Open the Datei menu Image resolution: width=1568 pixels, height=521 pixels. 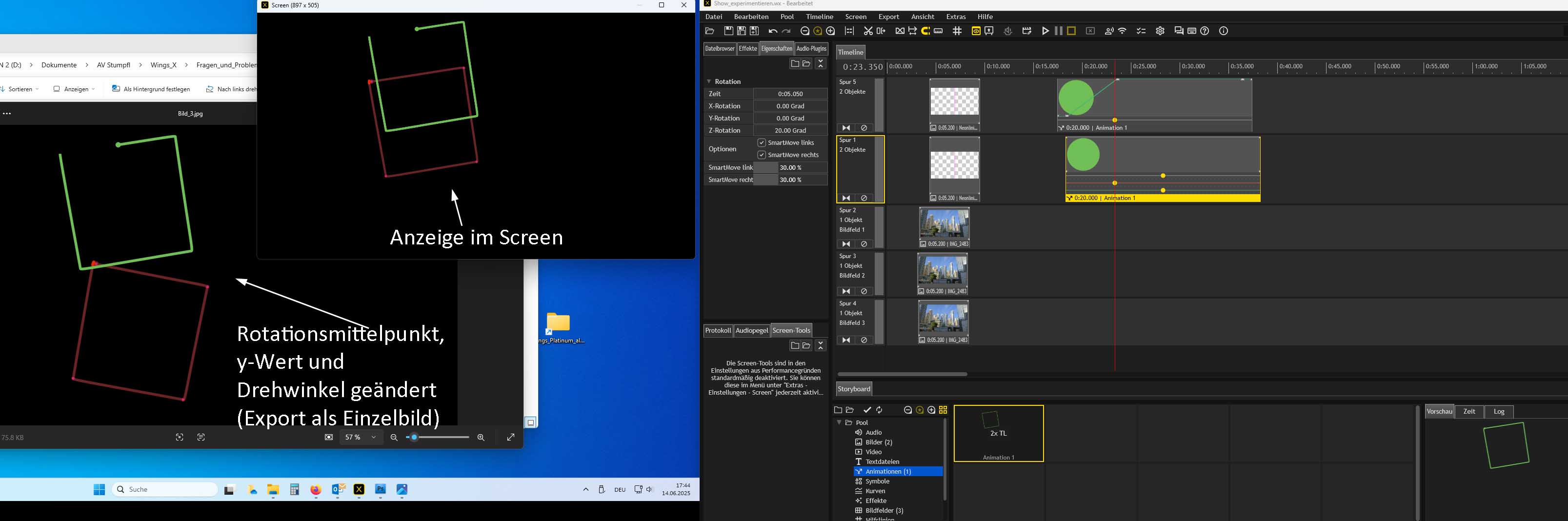click(x=713, y=17)
